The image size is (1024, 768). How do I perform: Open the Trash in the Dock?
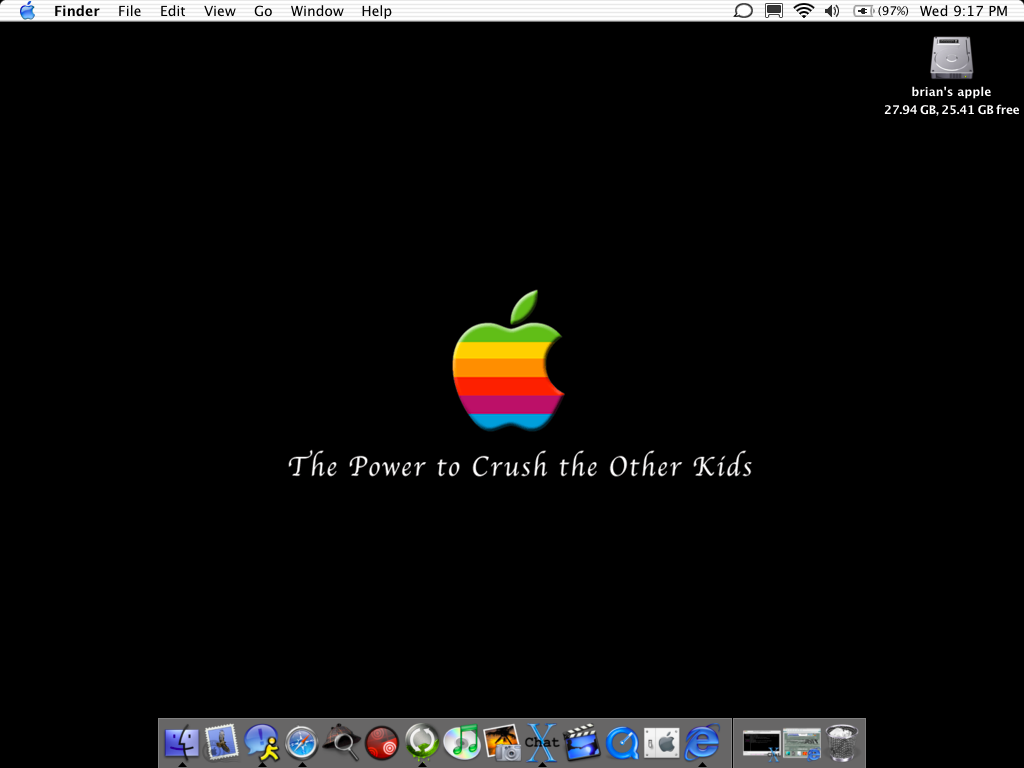tap(842, 743)
